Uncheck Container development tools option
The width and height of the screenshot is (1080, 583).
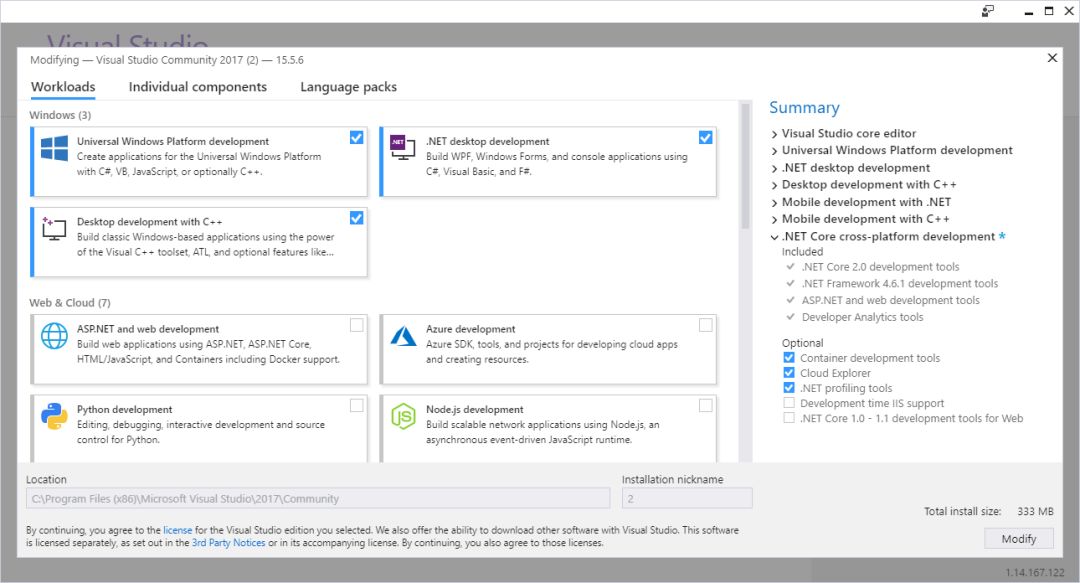tap(789, 358)
